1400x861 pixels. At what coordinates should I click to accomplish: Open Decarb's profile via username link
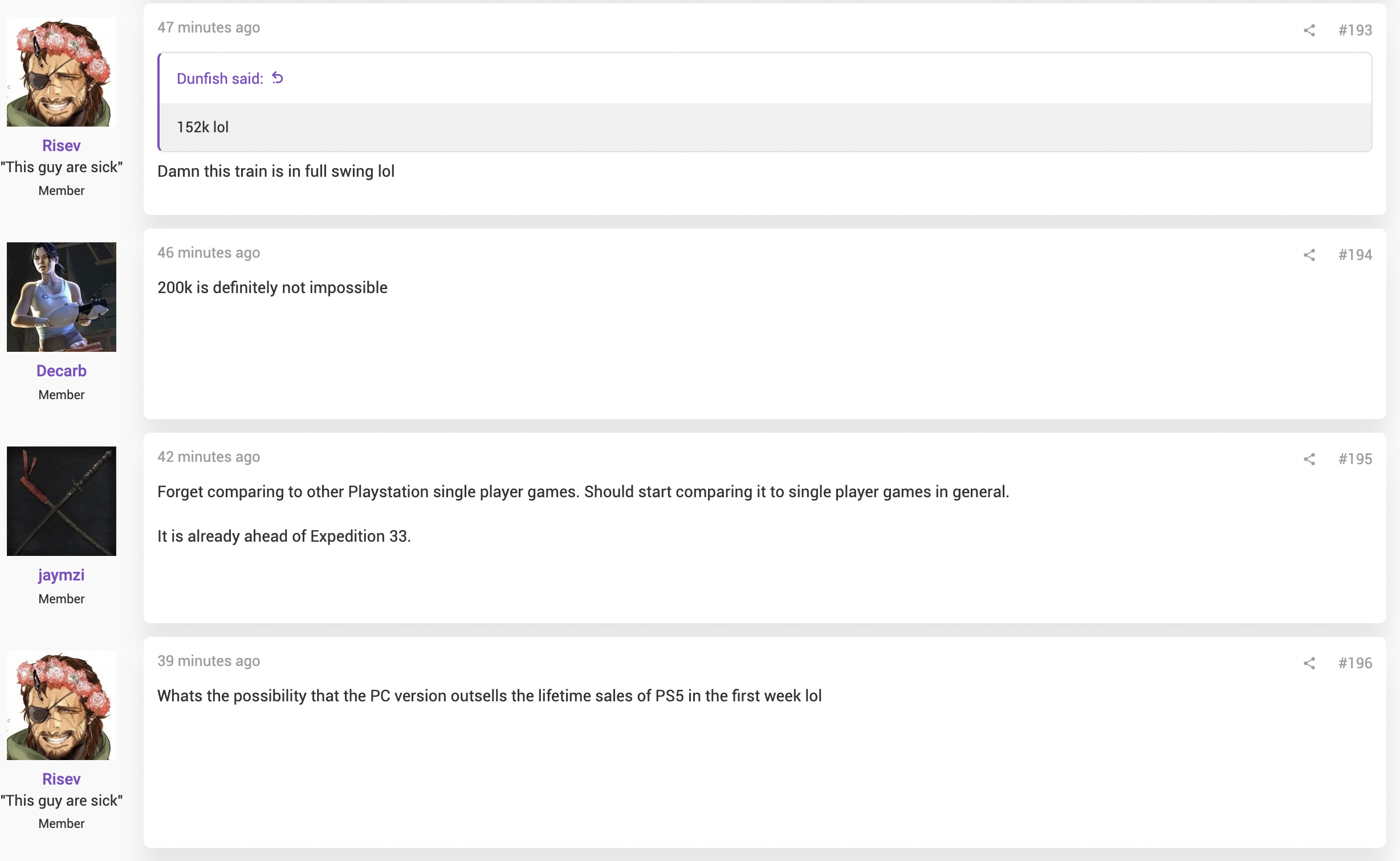coord(62,371)
